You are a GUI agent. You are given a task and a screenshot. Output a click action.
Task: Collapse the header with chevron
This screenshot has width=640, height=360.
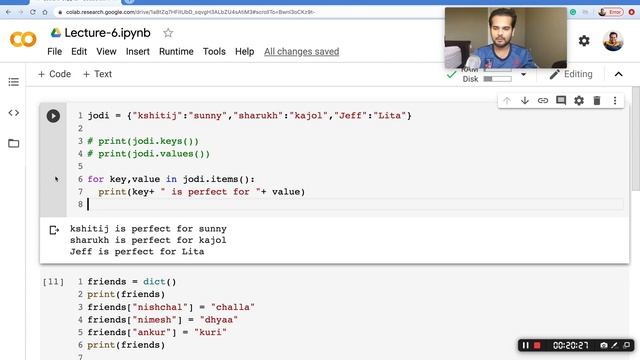(x=618, y=74)
